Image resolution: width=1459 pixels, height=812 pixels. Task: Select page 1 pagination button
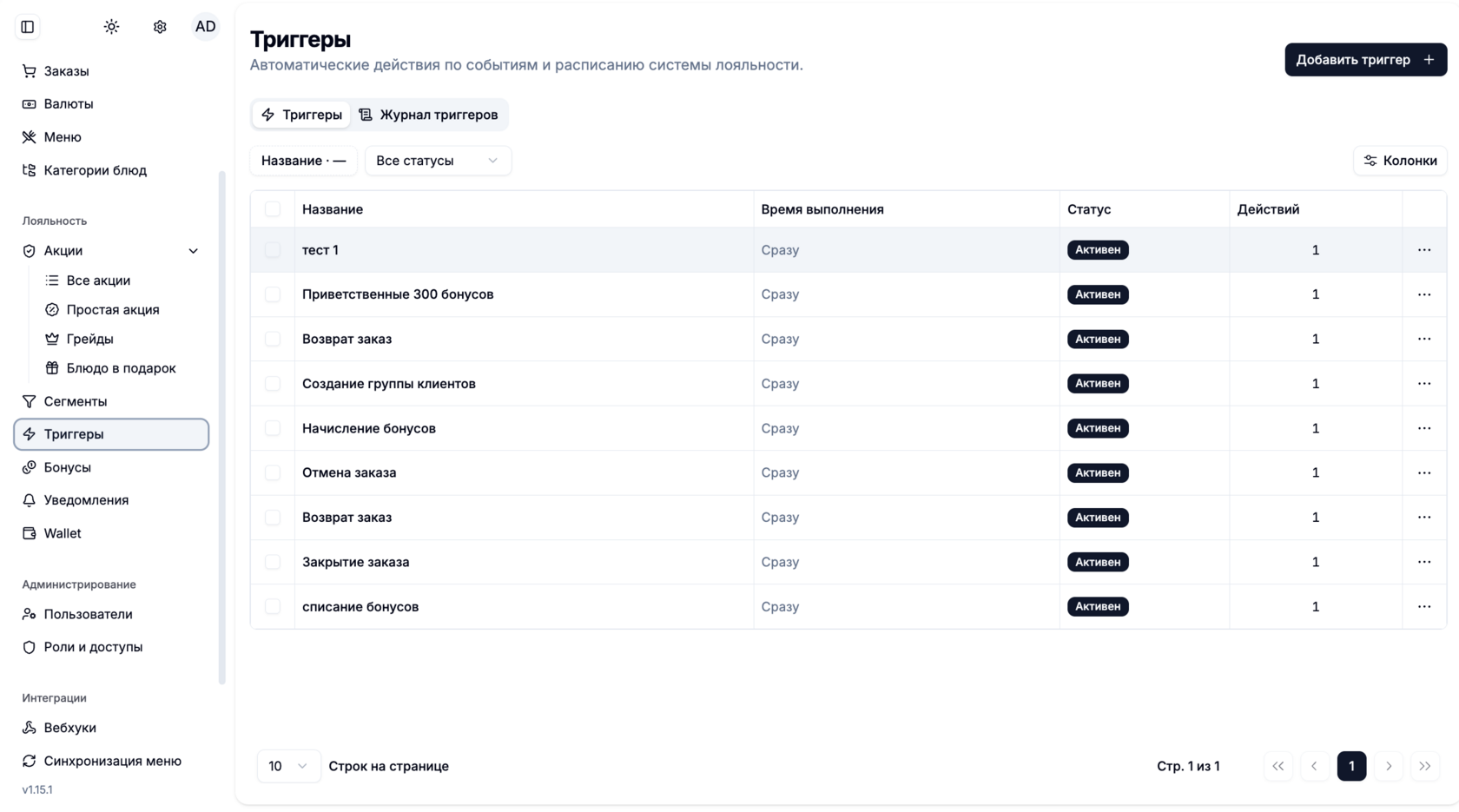(1351, 766)
